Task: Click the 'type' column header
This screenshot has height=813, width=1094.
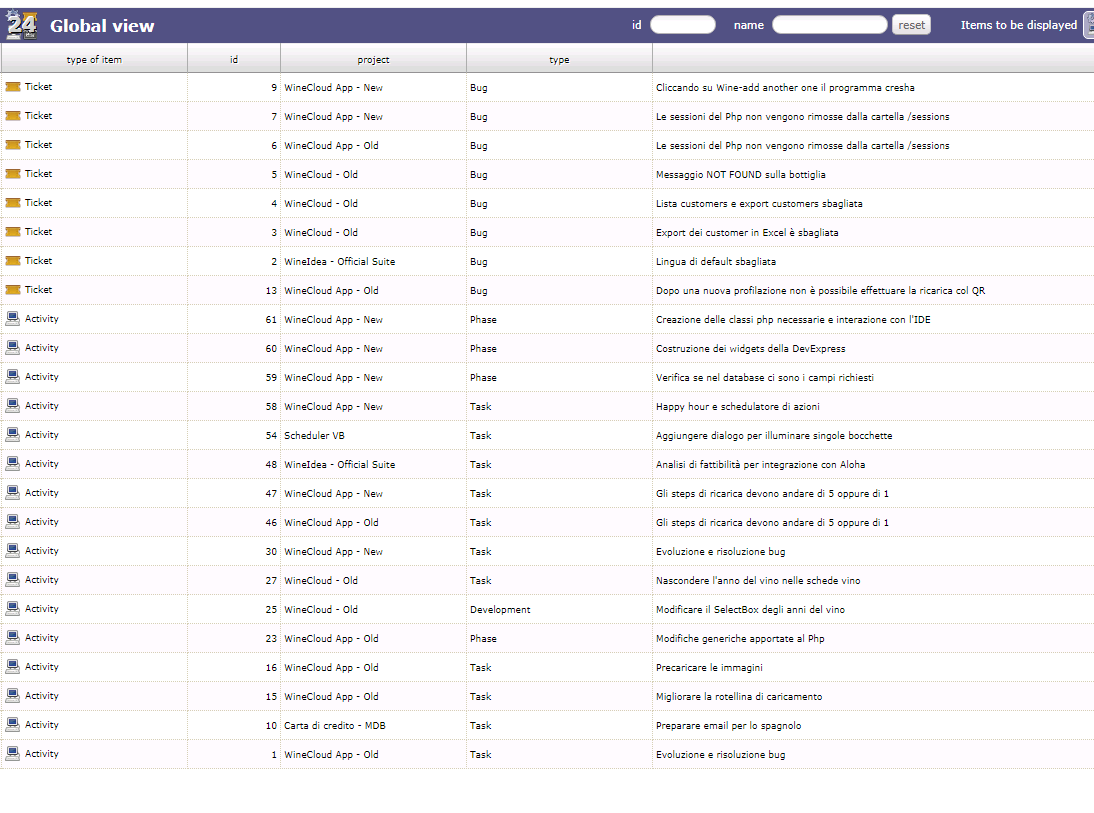Action: (559, 60)
